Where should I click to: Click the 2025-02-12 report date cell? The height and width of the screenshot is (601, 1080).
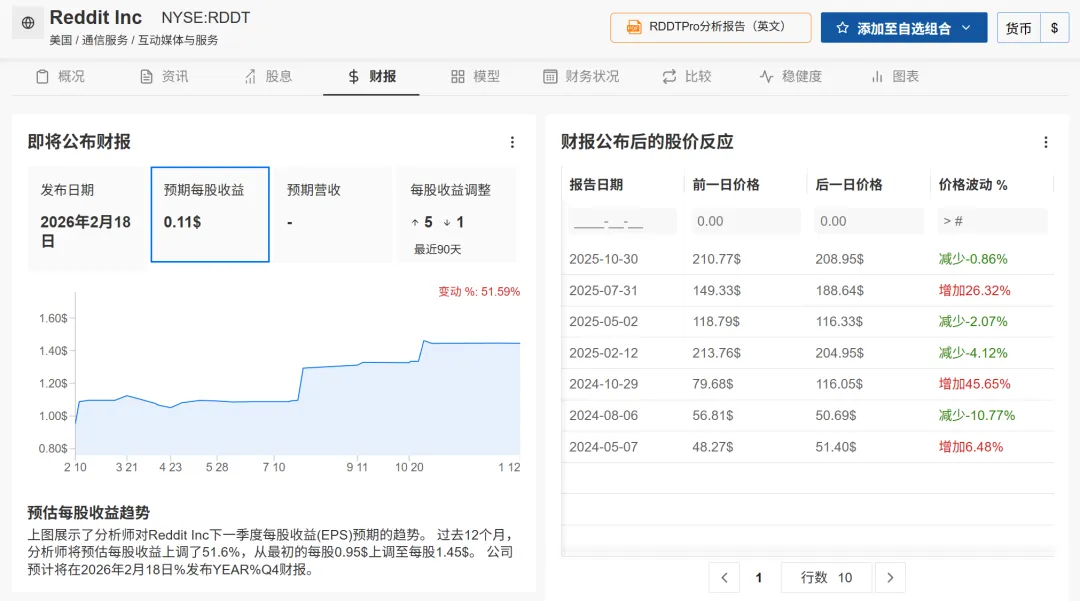click(x=603, y=353)
